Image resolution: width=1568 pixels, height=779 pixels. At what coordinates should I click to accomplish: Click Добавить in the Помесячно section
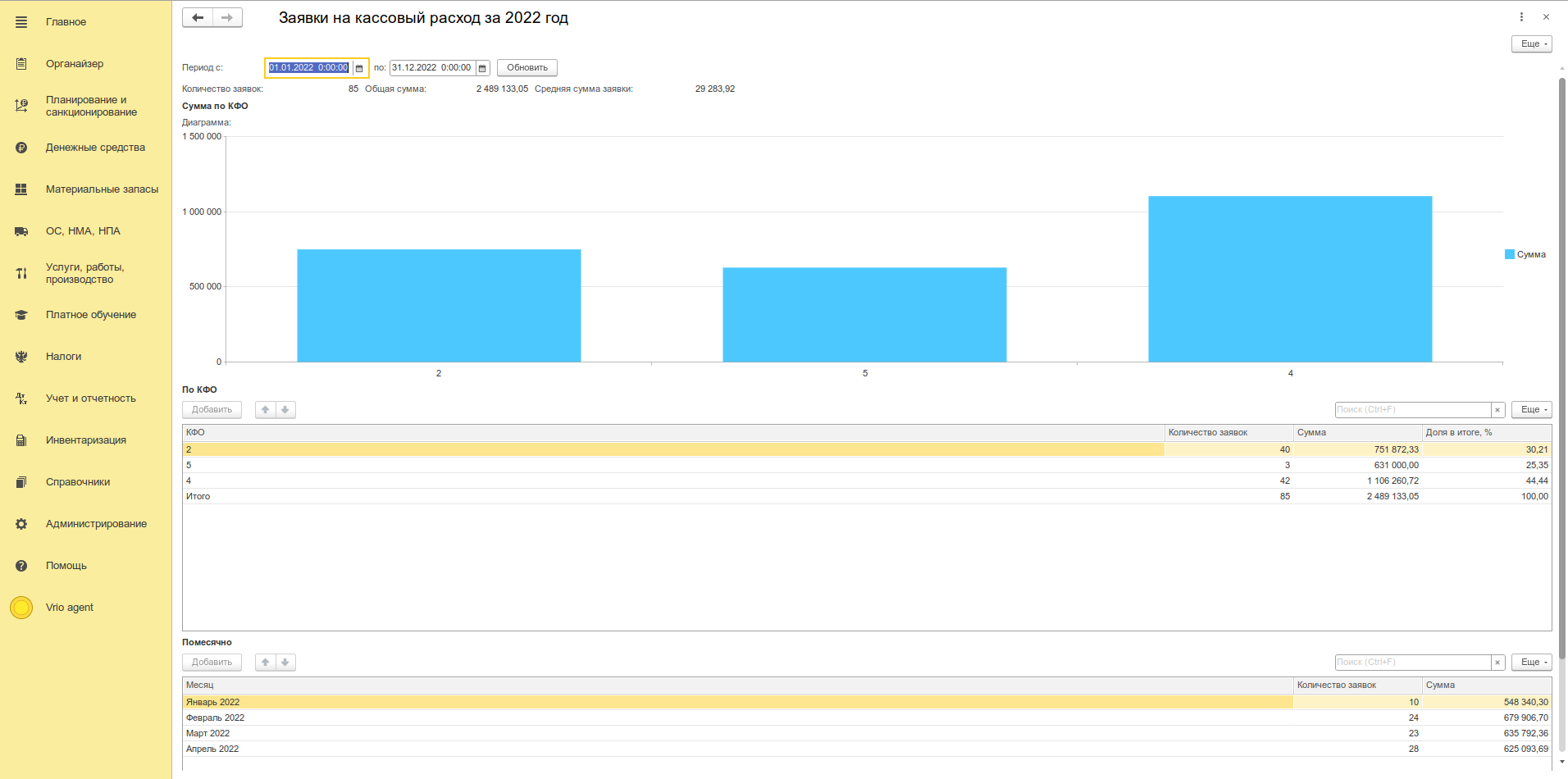(212, 663)
